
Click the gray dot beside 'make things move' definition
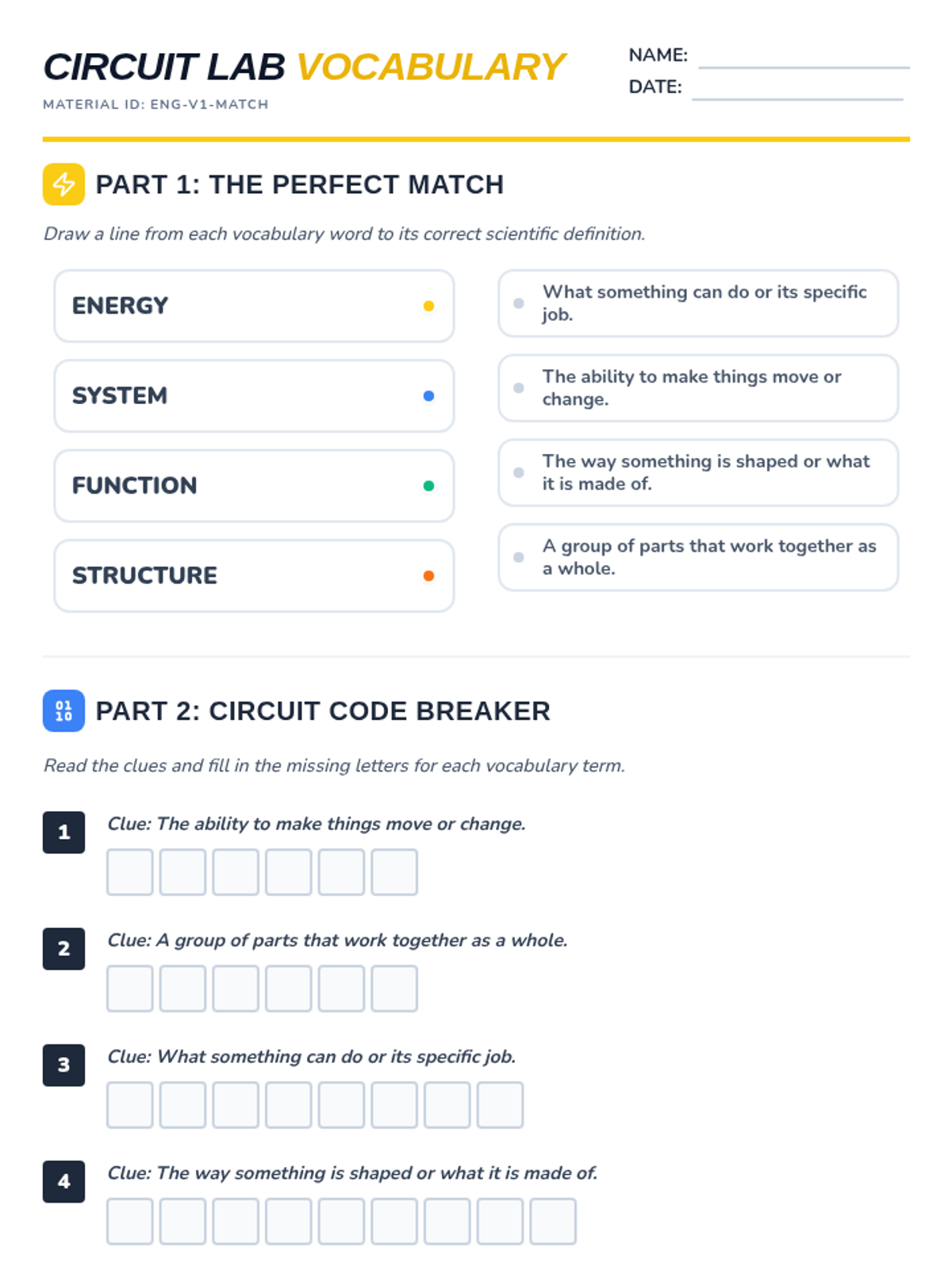pyautogui.click(x=519, y=388)
